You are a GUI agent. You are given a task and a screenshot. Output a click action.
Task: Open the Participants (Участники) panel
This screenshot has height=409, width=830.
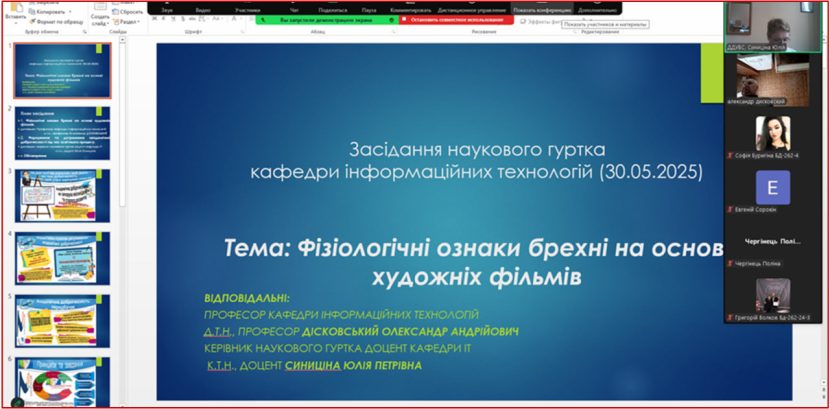(x=247, y=9)
